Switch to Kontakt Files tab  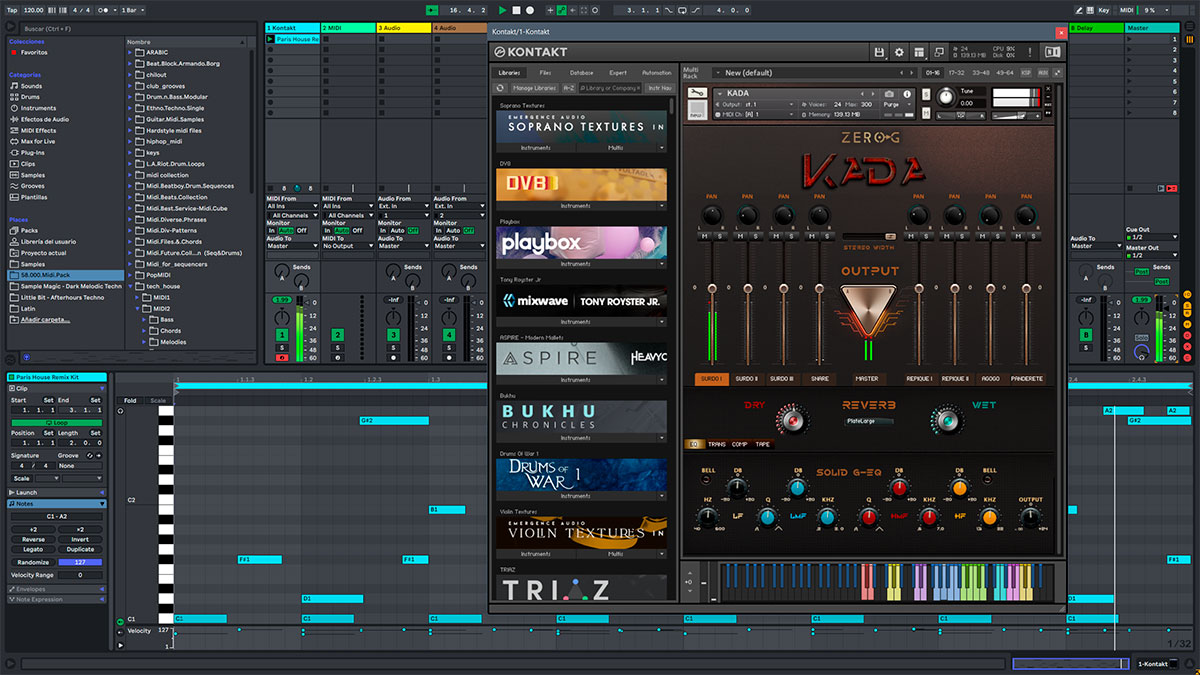click(x=545, y=73)
